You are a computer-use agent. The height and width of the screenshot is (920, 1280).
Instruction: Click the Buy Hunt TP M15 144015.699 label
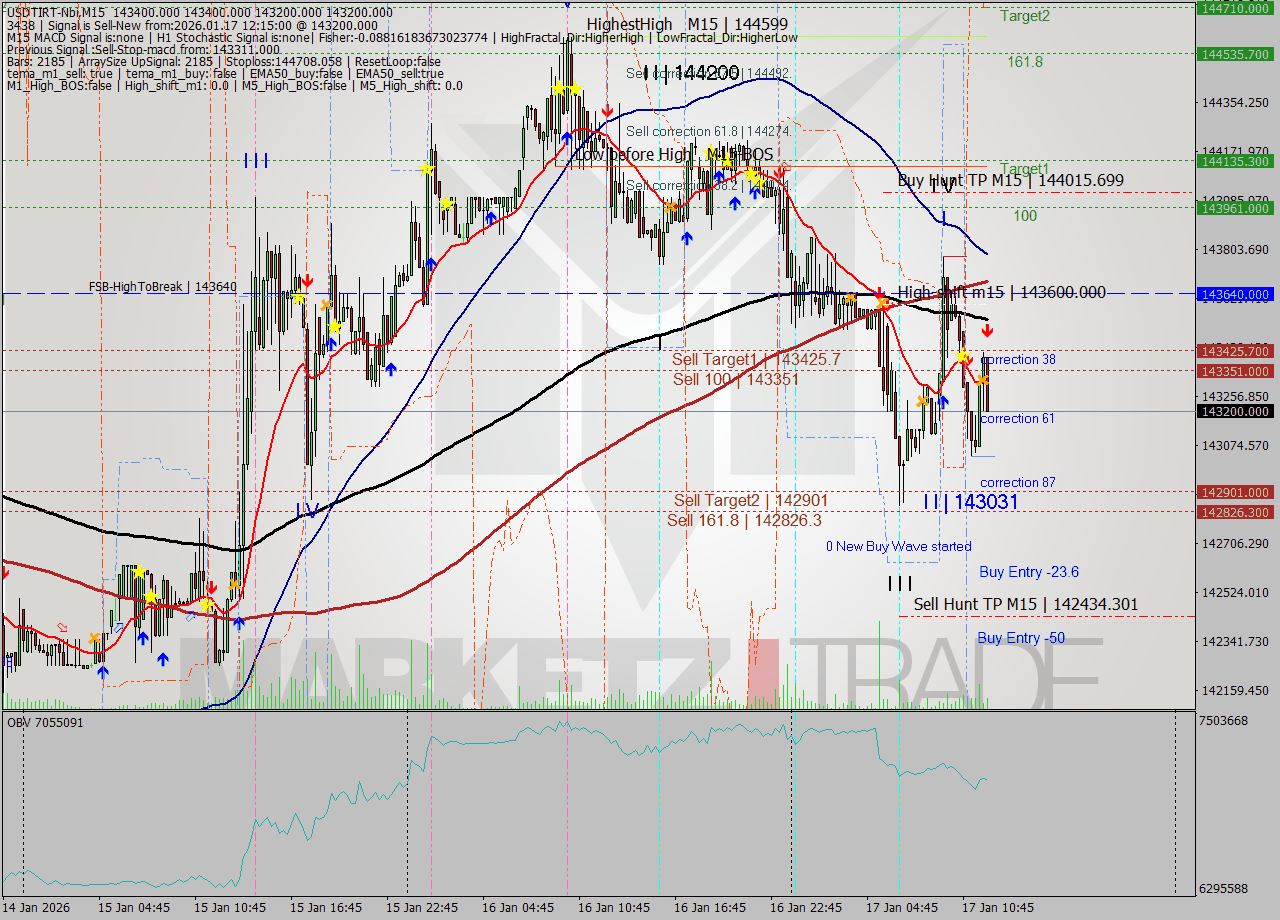click(1010, 180)
